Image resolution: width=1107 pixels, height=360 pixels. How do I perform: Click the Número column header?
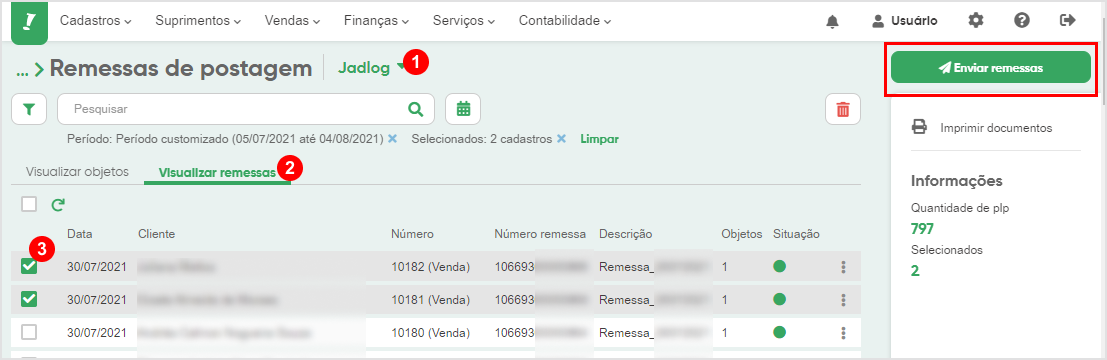coord(412,234)
